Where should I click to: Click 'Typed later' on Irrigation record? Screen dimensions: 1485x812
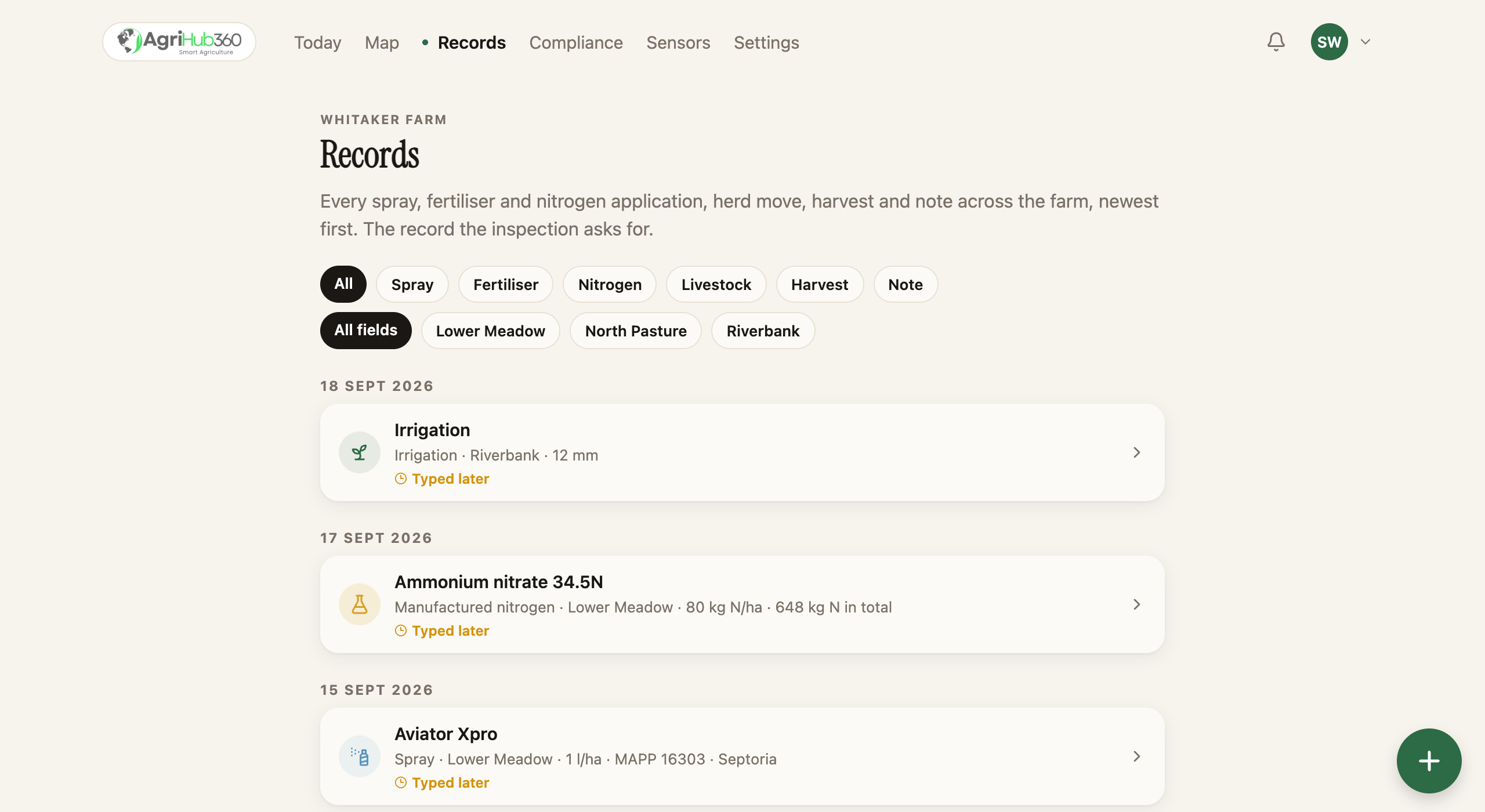[x=450, y=478]
